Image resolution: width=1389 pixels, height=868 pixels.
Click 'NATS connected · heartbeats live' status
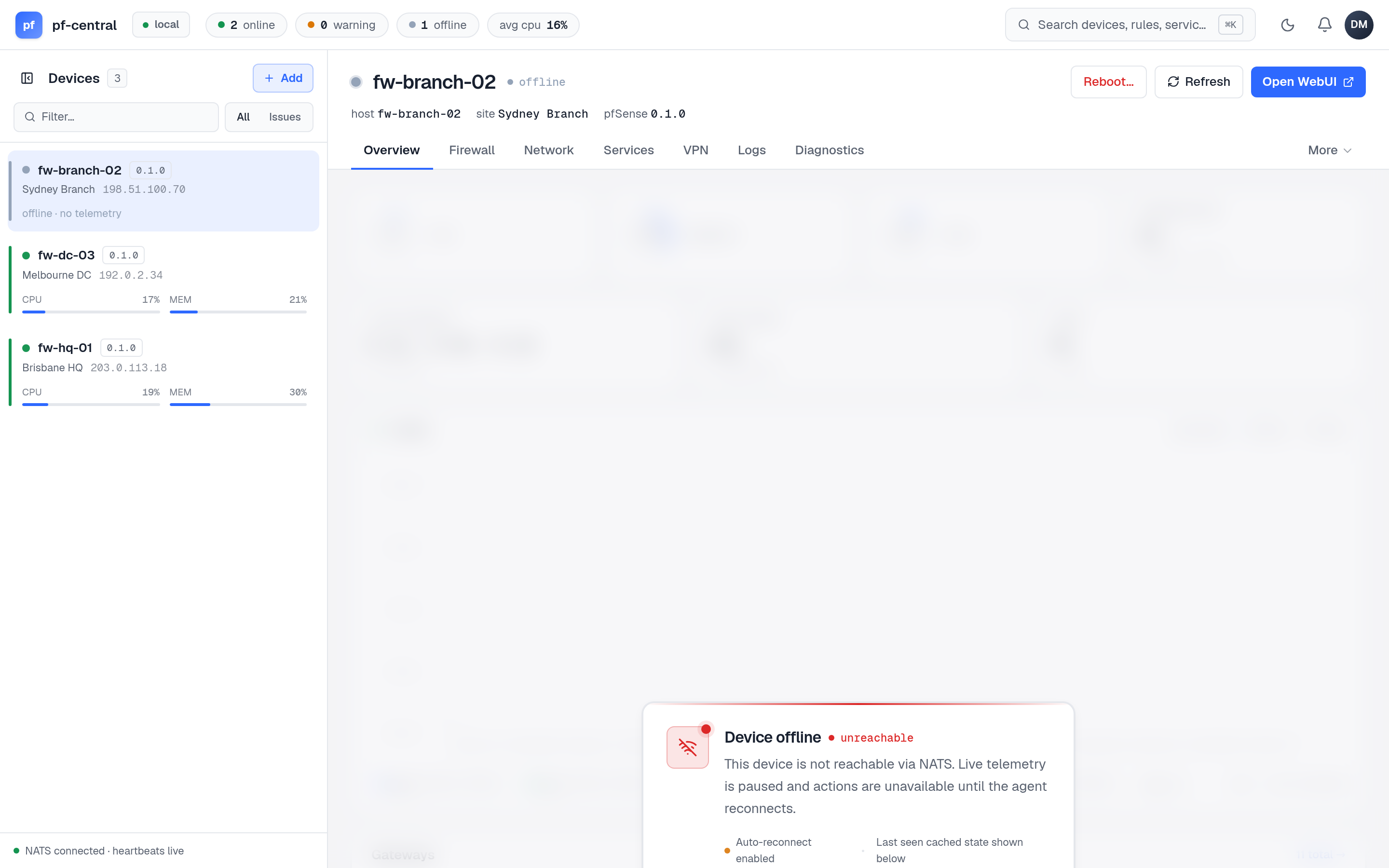(x=99, y=851)
